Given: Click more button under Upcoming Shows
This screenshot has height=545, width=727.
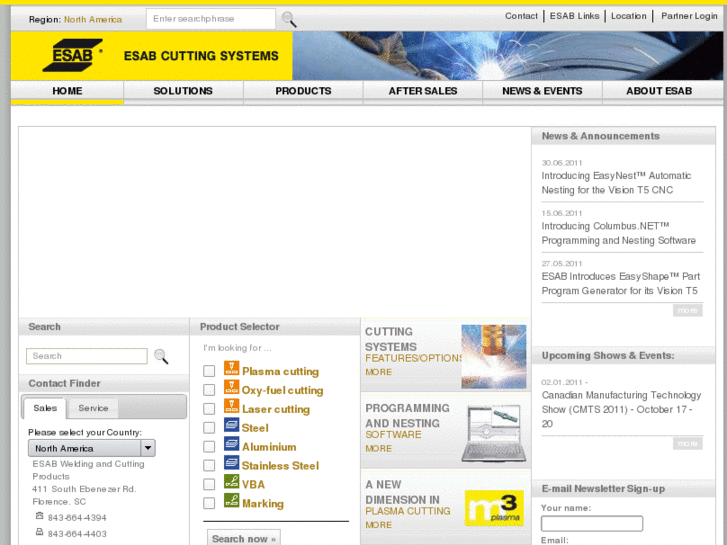Looking at the screenshot, I should [688, 444].
